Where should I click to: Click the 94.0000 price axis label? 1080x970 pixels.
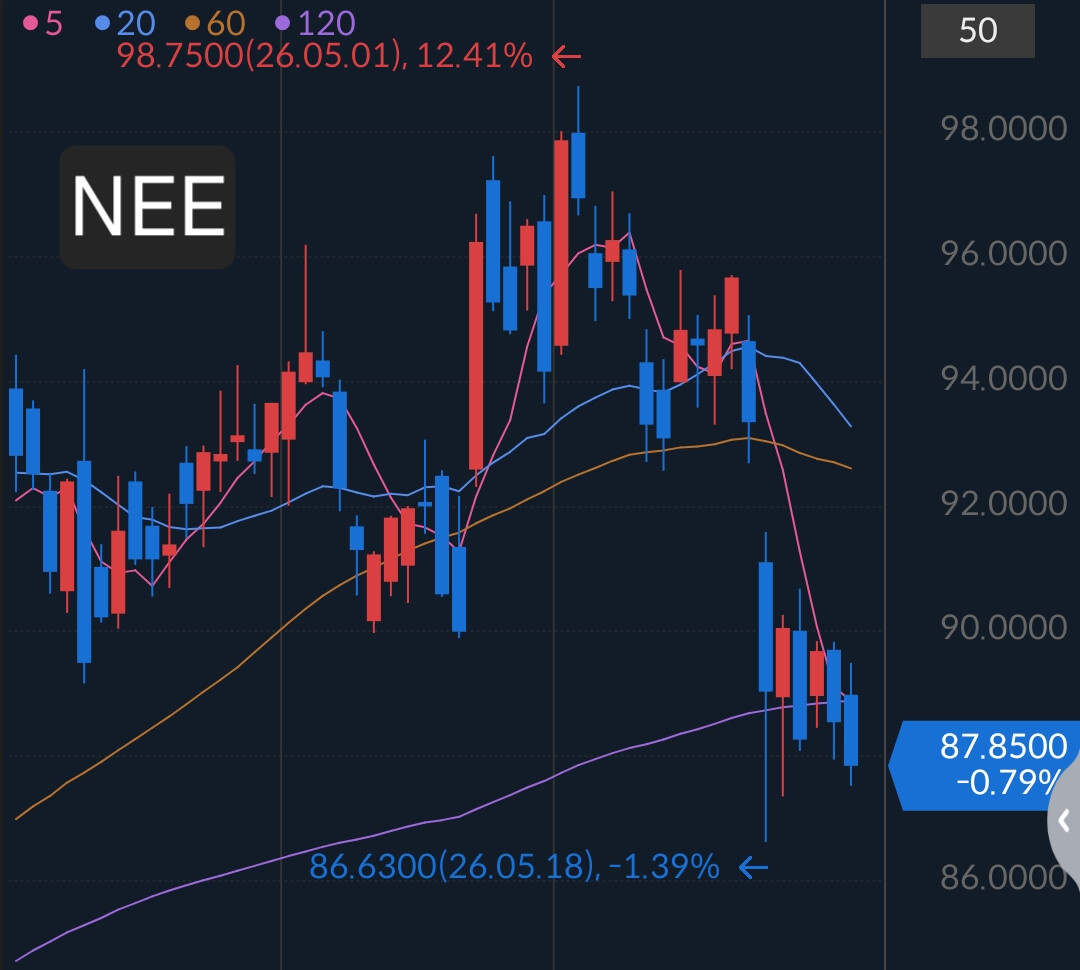pyautogui.click(x=1004, y=378)
